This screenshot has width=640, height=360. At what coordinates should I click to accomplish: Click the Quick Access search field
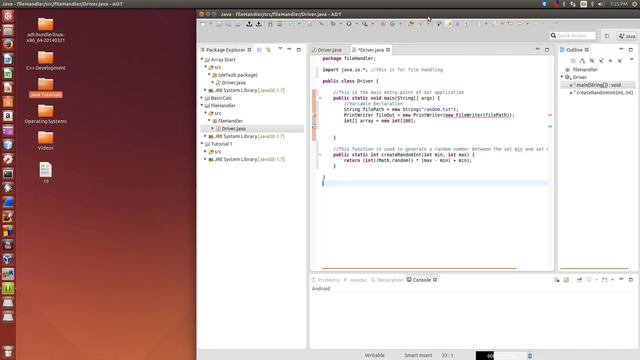[x=572, y=36]
